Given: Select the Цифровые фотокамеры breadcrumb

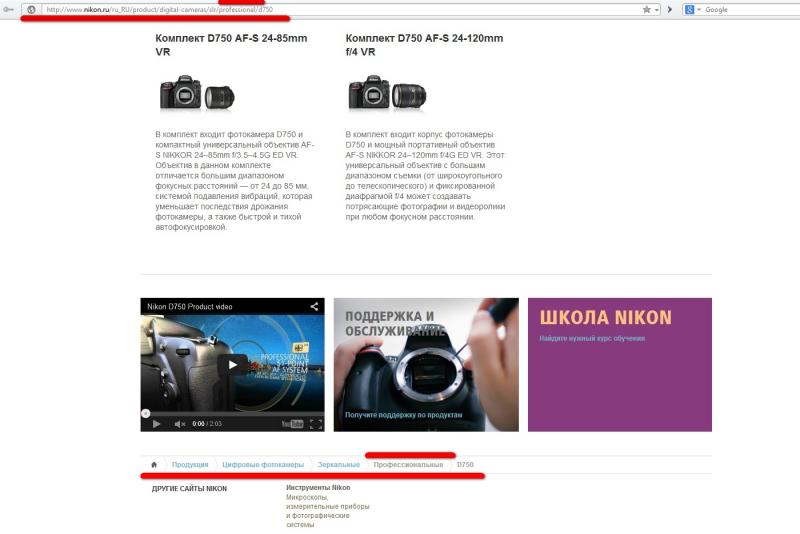Looking at the screenshot, I should coord(263,465).
